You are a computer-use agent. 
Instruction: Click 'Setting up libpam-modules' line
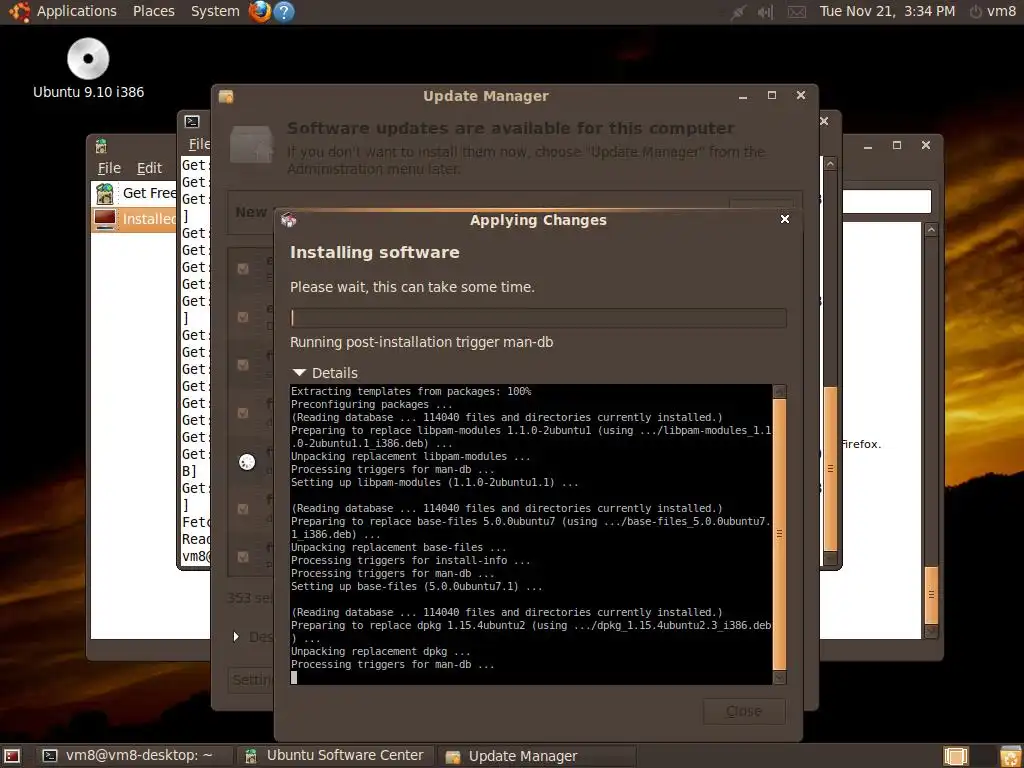tap(434, 483)
